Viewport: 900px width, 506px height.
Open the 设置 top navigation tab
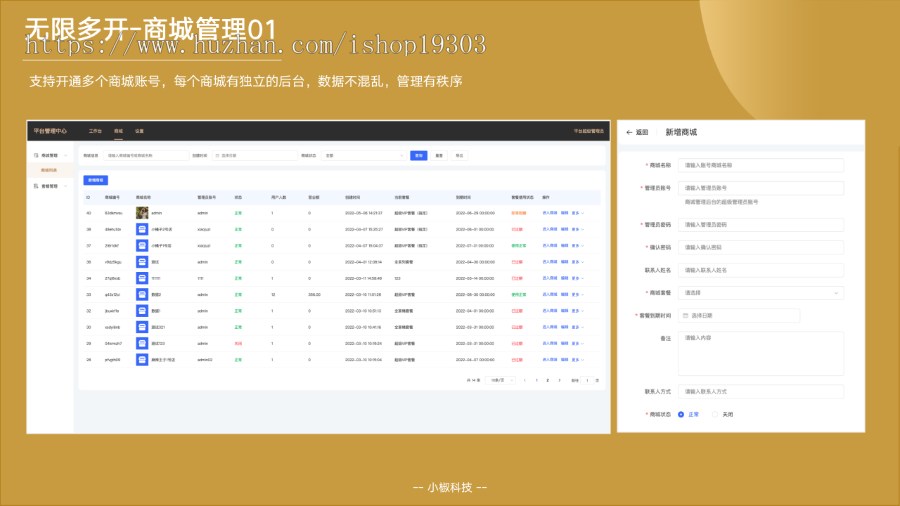(x=139, y=131)
